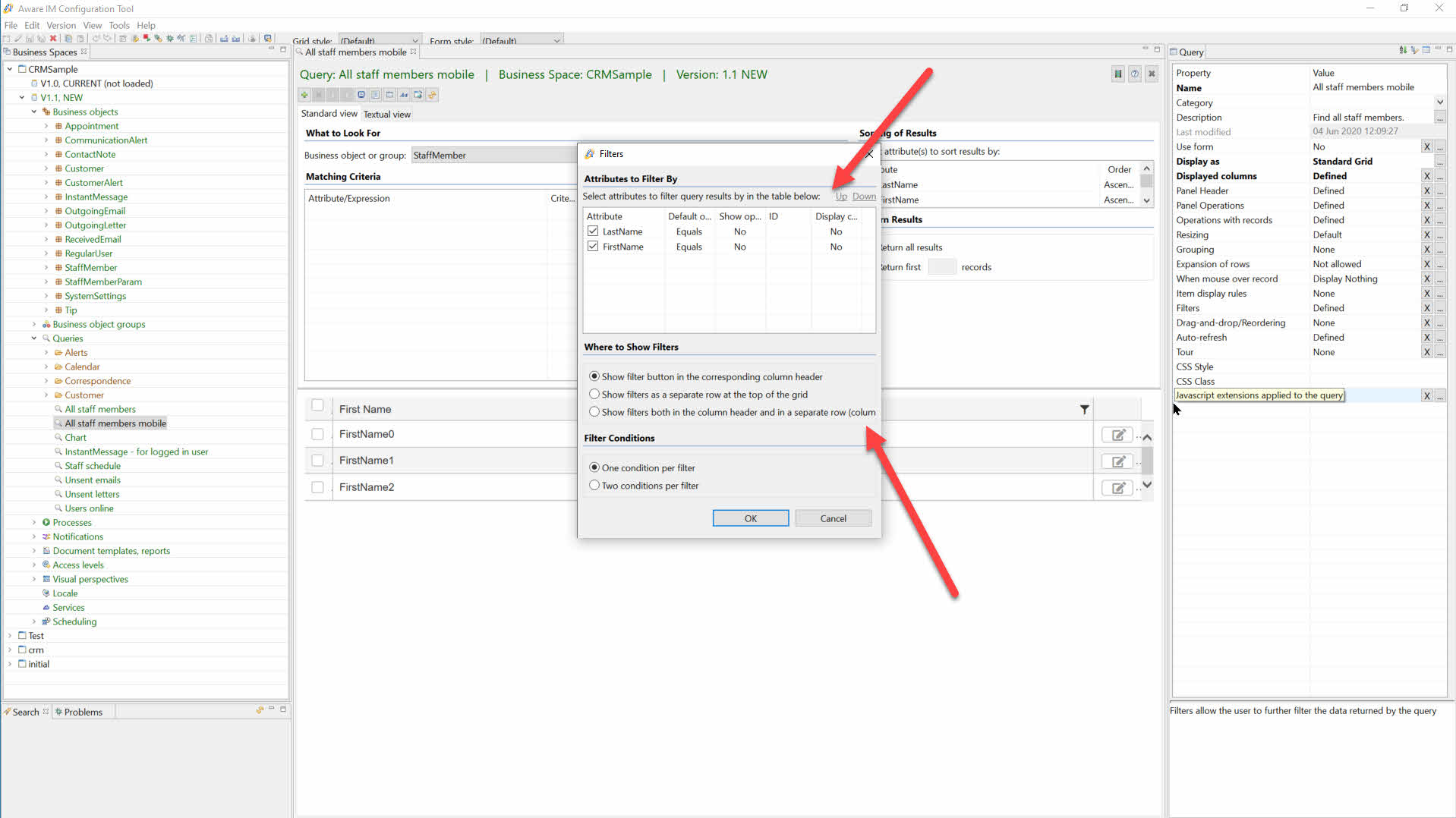
Task: Select 'Show filters as a separate row' radio
Action: point(594,395)
